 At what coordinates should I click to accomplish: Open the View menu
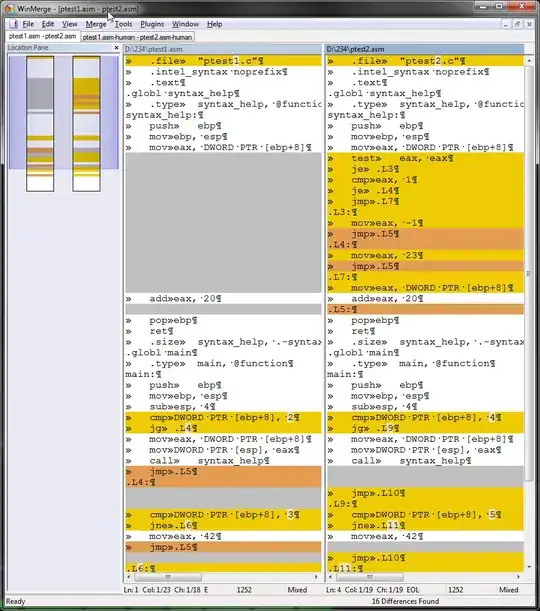click(x=70, y=24)
